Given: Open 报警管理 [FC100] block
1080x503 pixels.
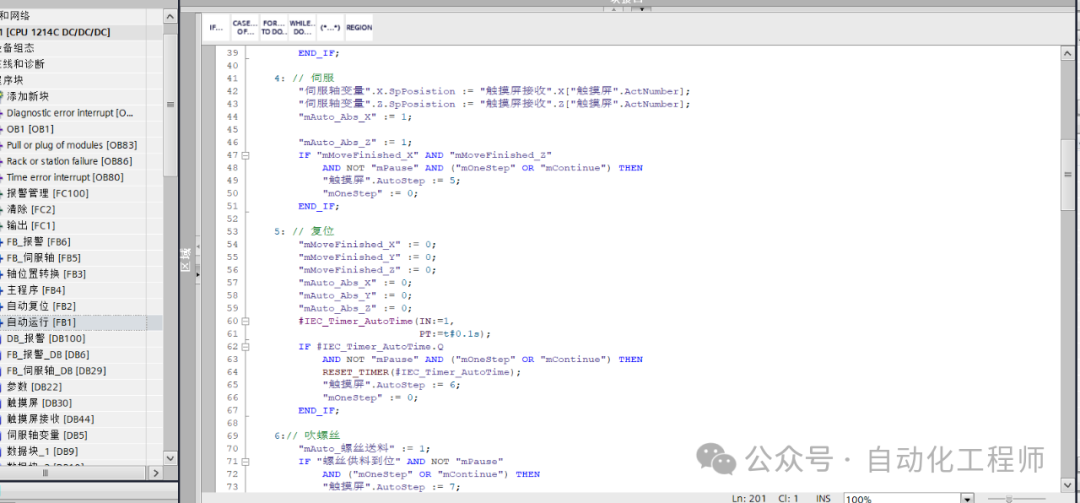Looking at the screenshot, I should [48, 194].
